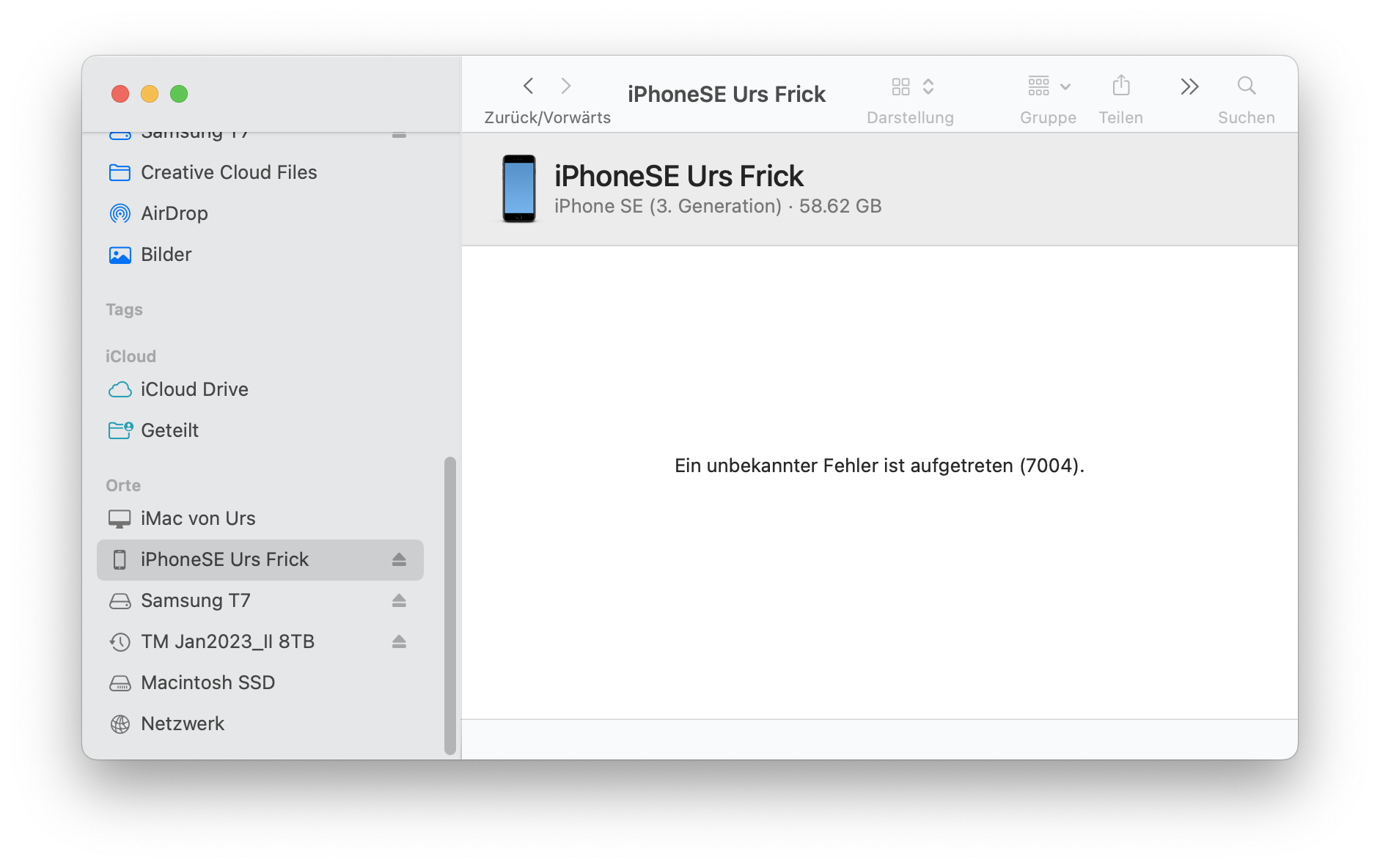Screen dimensions: 1380x868
Task: Click the iPhoneSE Urs Frick device heading
Action: pyautogui.click(x=679, y=176)
